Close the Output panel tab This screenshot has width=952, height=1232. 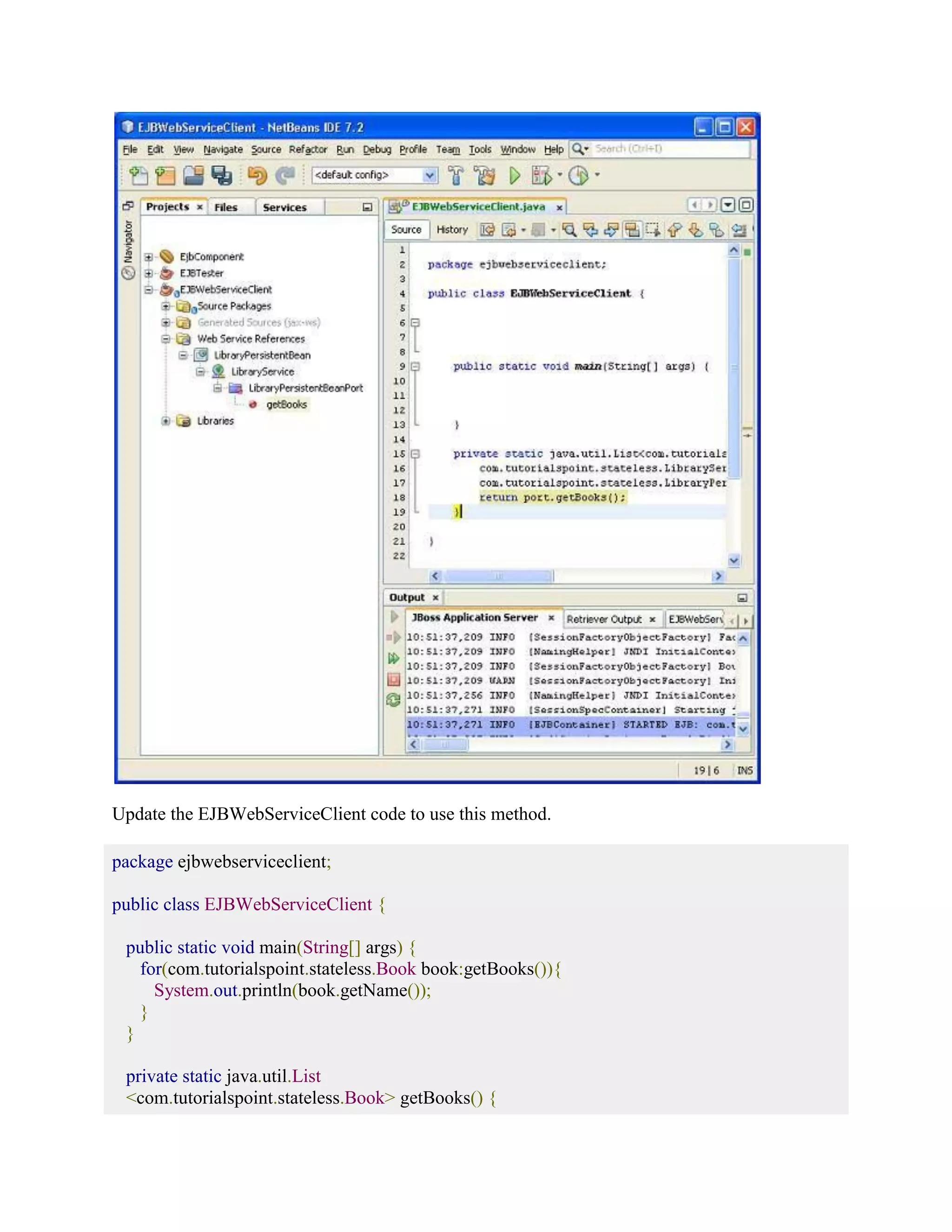point(436,597)
